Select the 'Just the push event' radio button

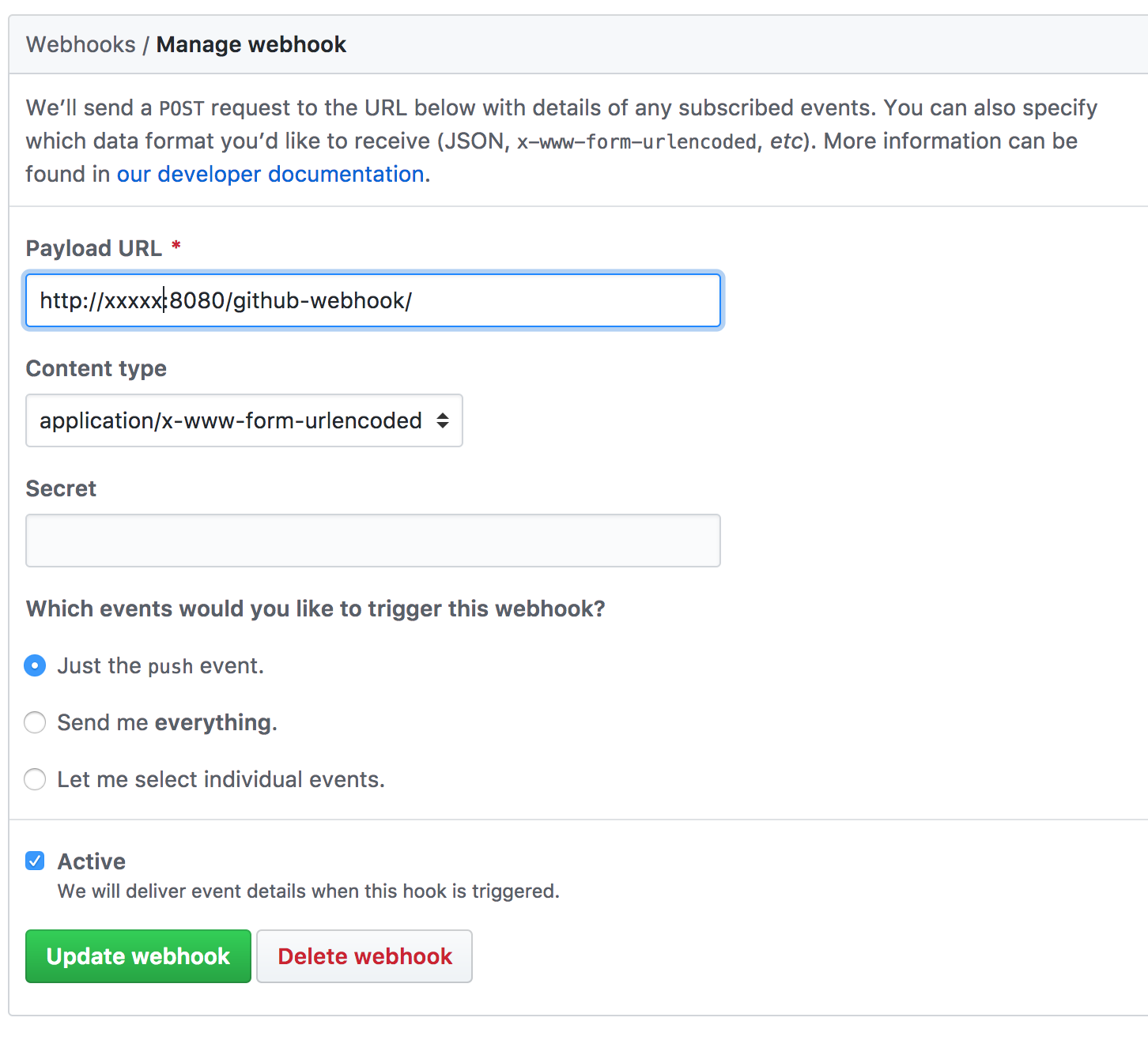tap(35, 665)
